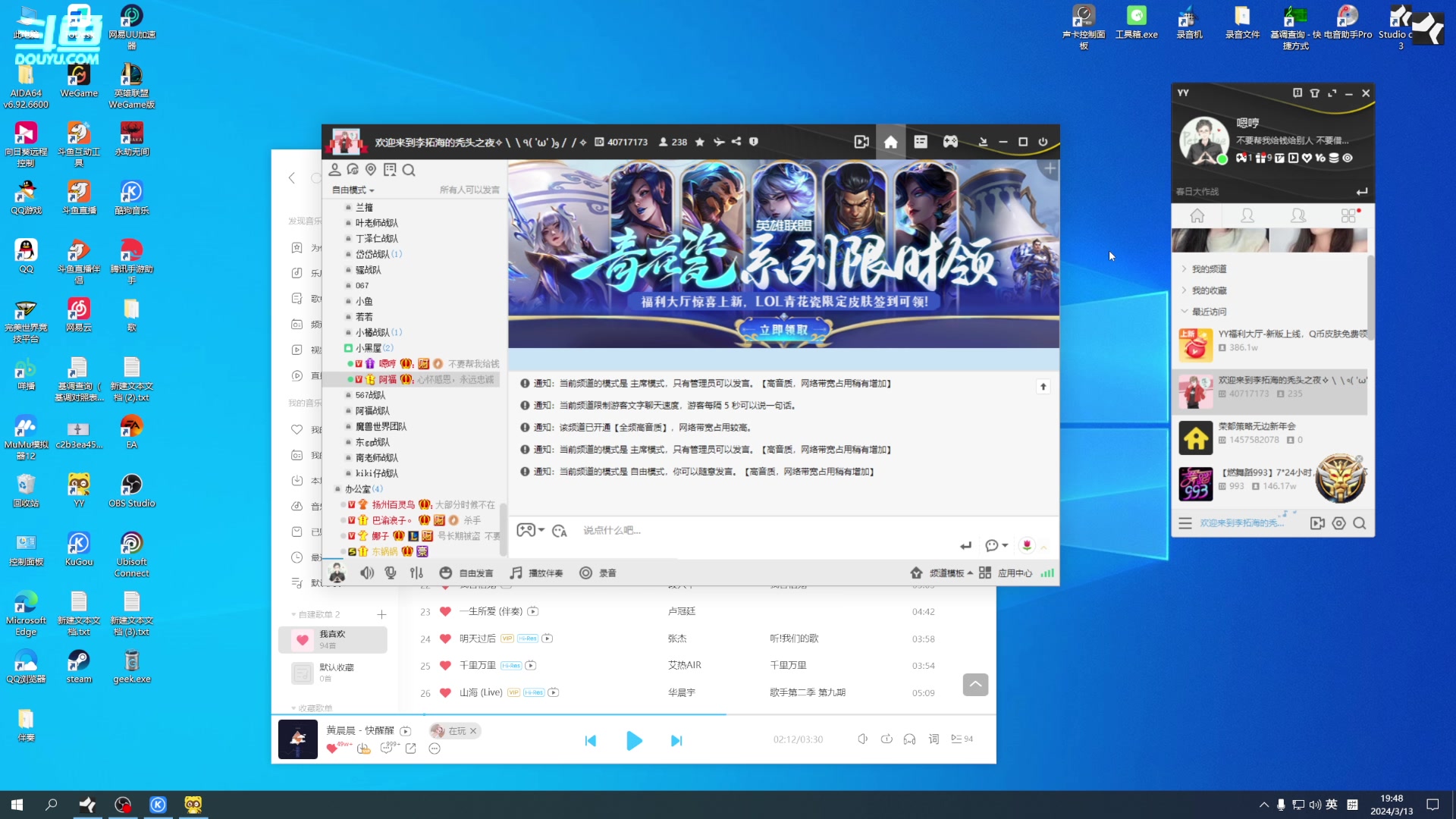Click the 立即领取 button on the skin banner
The height and width of the screenshot is (819, 1456).
click(783, 330)
